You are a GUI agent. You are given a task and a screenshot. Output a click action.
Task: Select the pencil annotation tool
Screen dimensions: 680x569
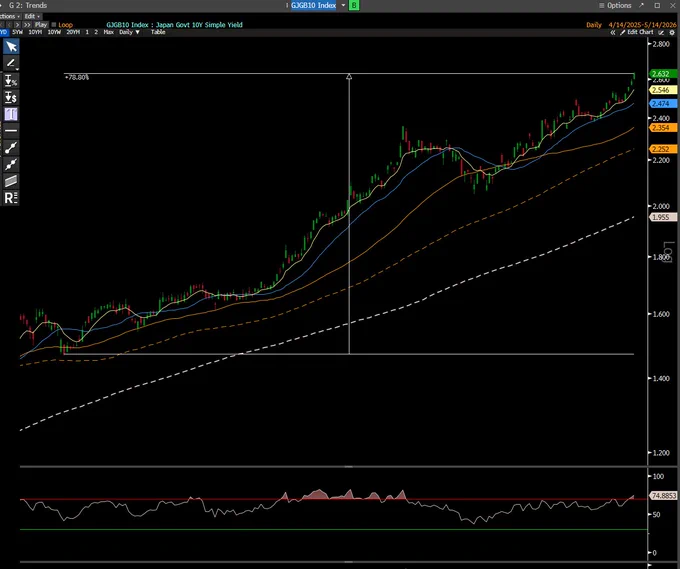(11, 63)
